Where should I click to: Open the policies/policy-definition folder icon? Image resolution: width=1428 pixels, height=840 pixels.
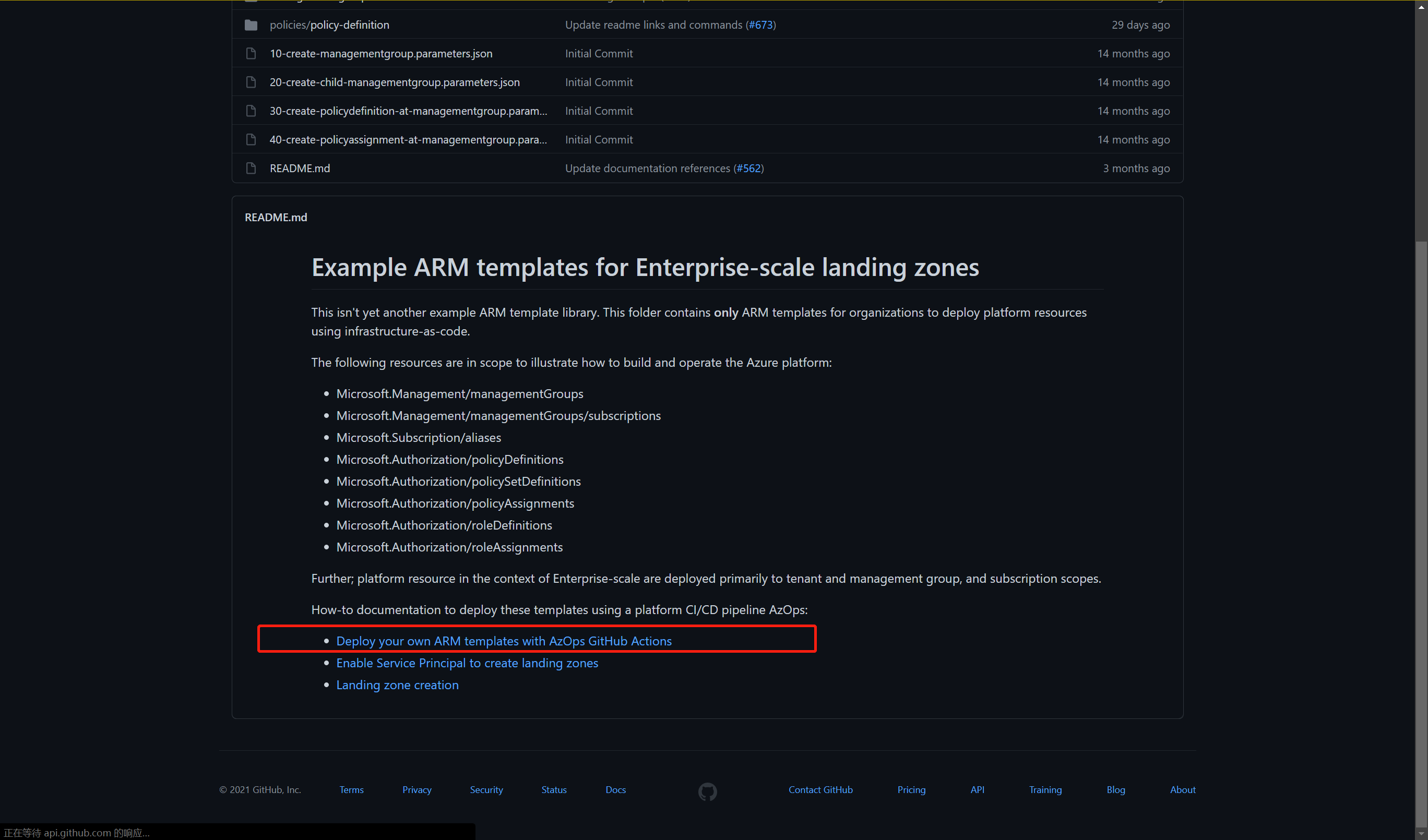(251, 25)
